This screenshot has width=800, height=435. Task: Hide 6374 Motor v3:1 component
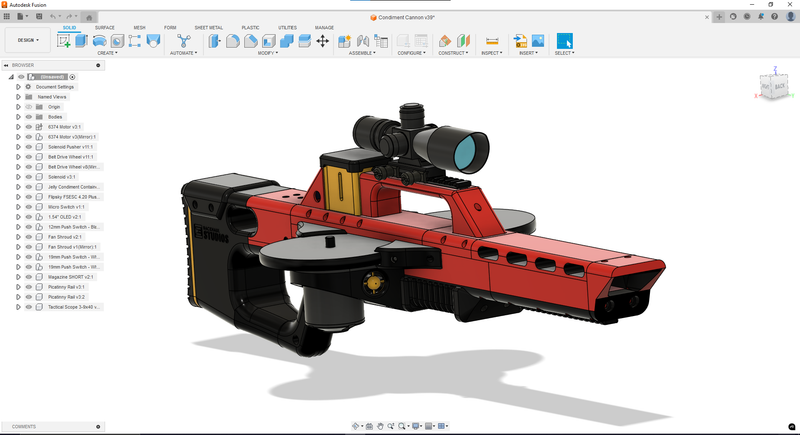tap(29, 127)
